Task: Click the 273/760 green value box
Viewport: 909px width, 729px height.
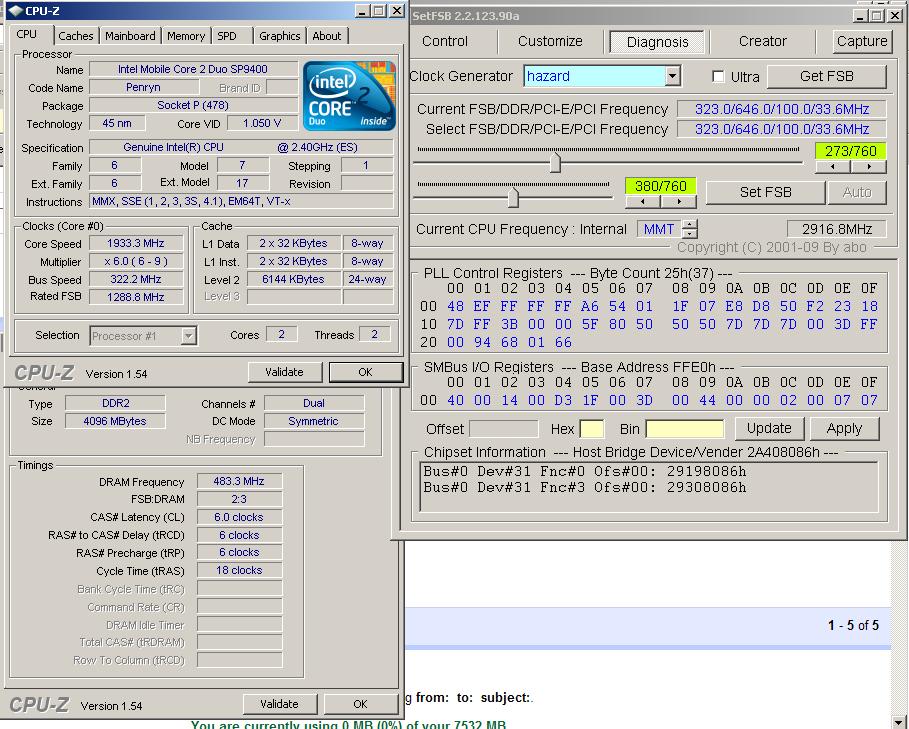Action: pyautogui.click(x=850, y=151)
